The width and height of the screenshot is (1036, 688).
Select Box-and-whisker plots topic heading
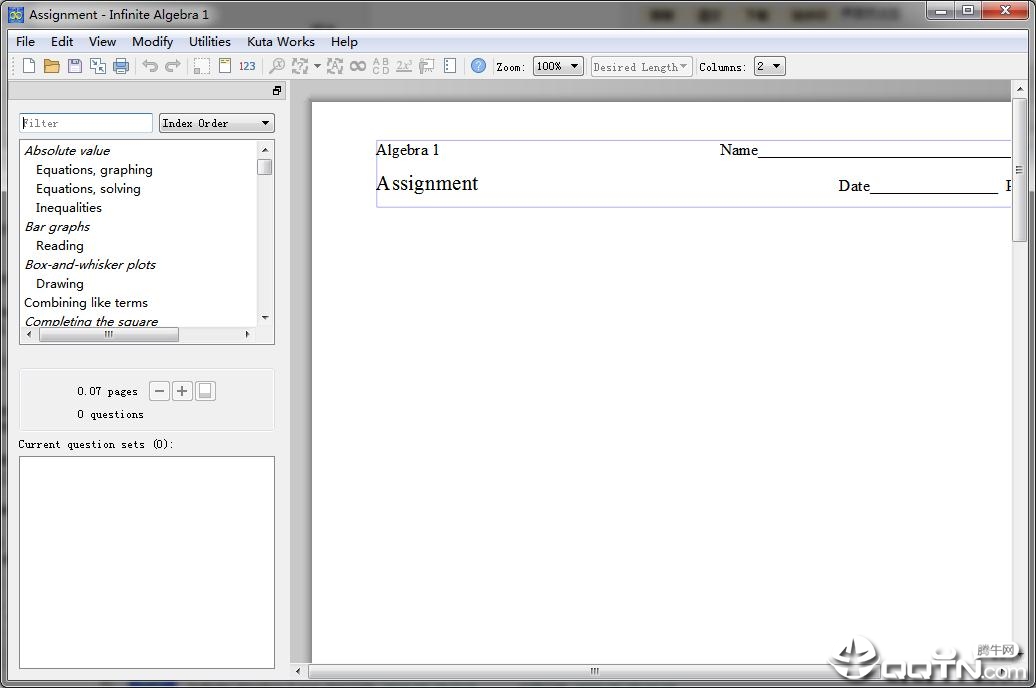(x=91, y=264)
